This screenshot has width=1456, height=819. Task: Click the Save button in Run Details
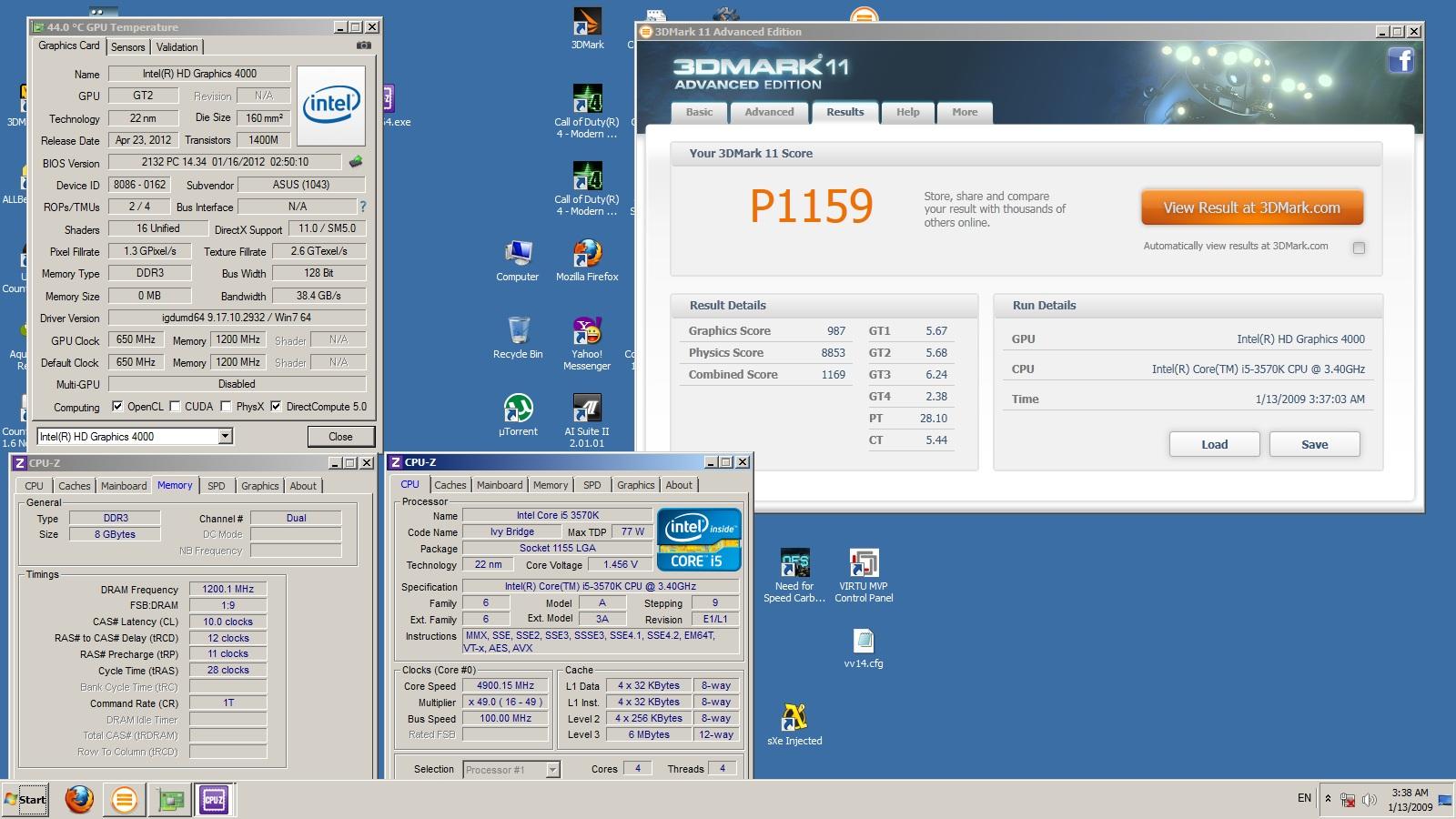coord(1314,444)
